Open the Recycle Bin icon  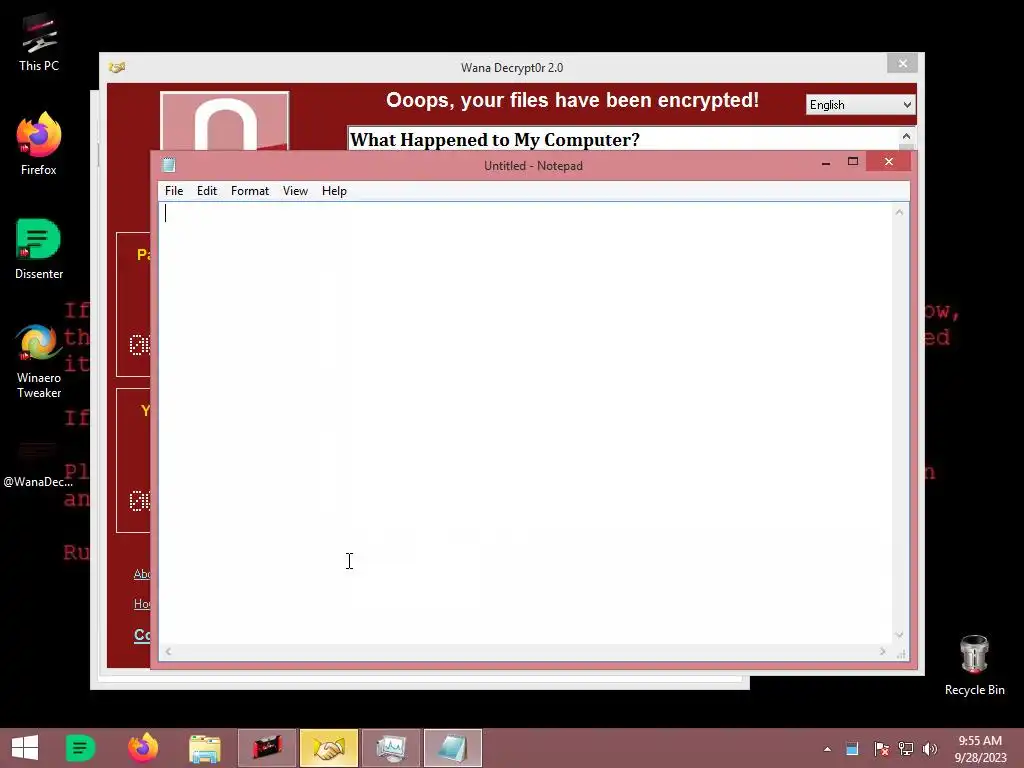tap(974, 665)
